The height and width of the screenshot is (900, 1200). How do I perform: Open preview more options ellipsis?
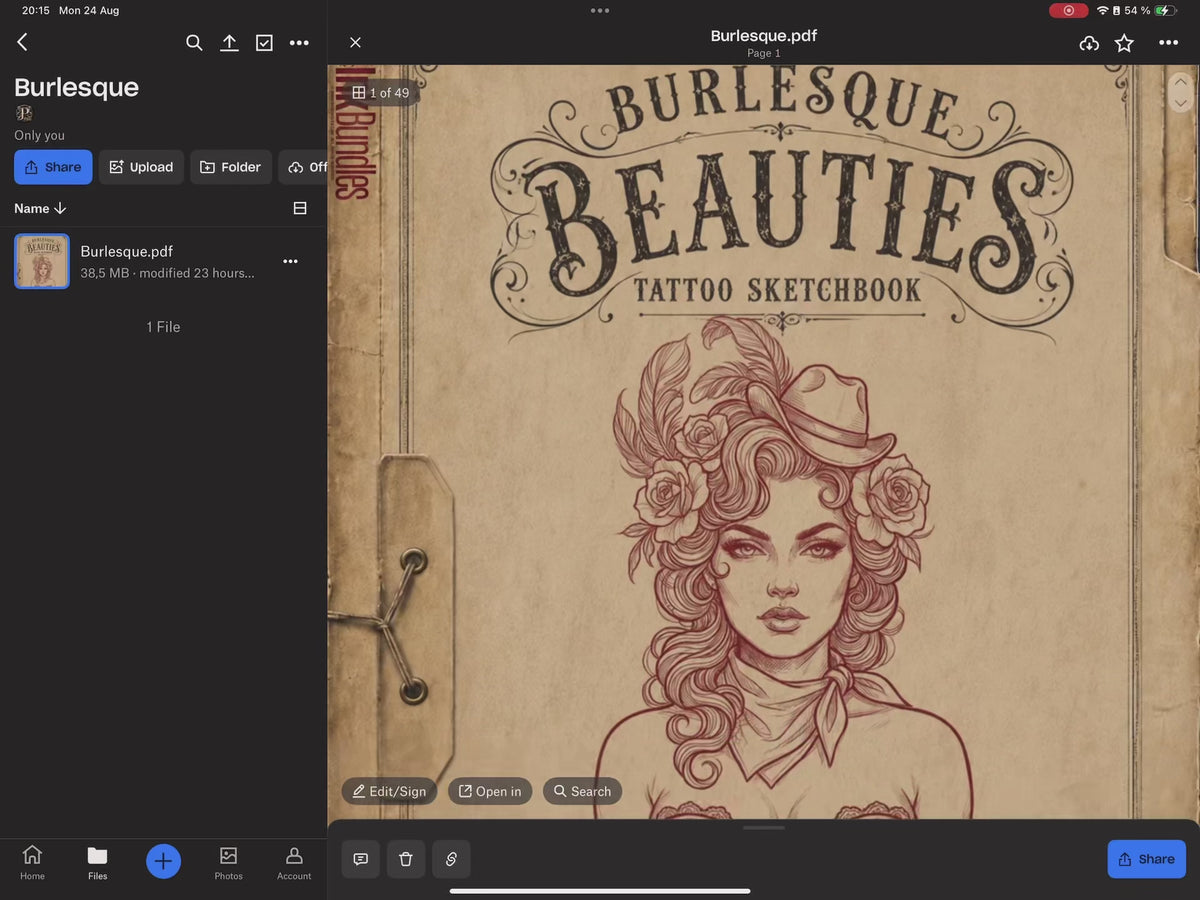pyautogui.click(x=1168, y=42)
